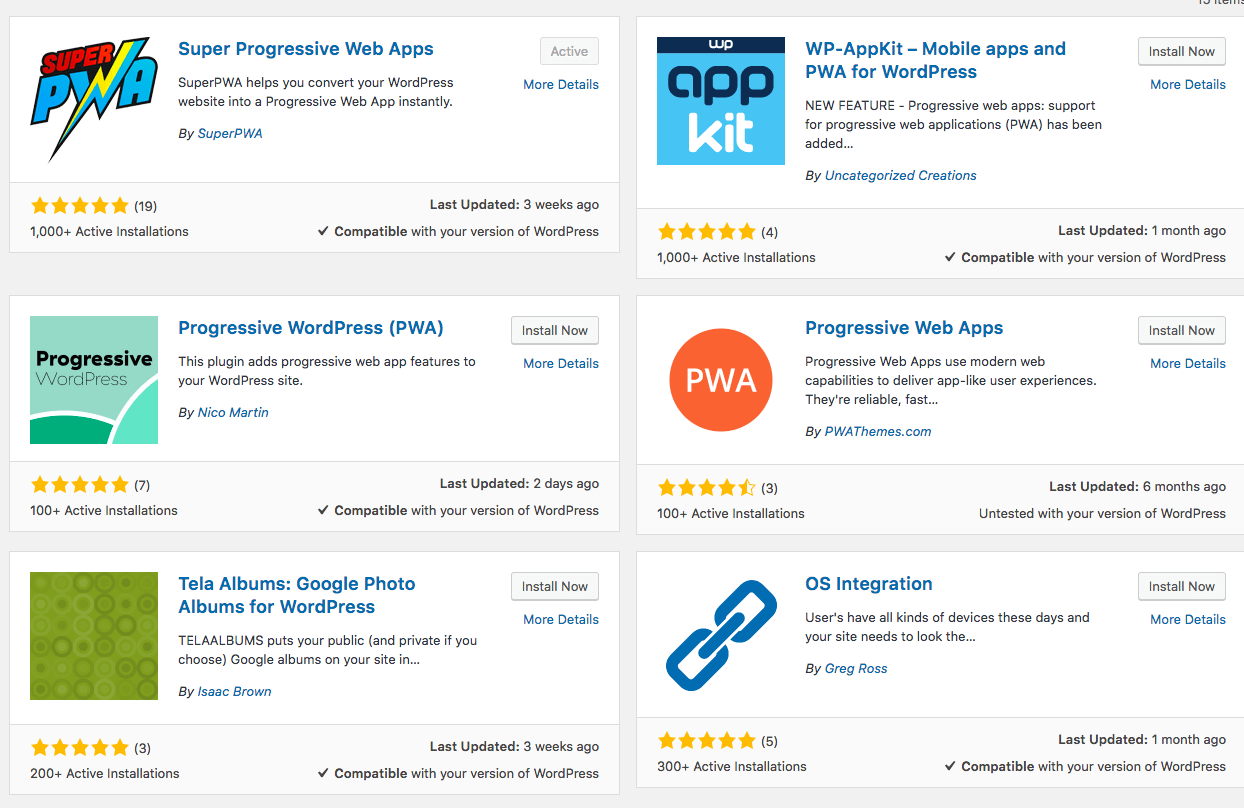Open author link Uncategorized Creations
1244x808 pixels.
pyautogui.click(x=900, y=175)
